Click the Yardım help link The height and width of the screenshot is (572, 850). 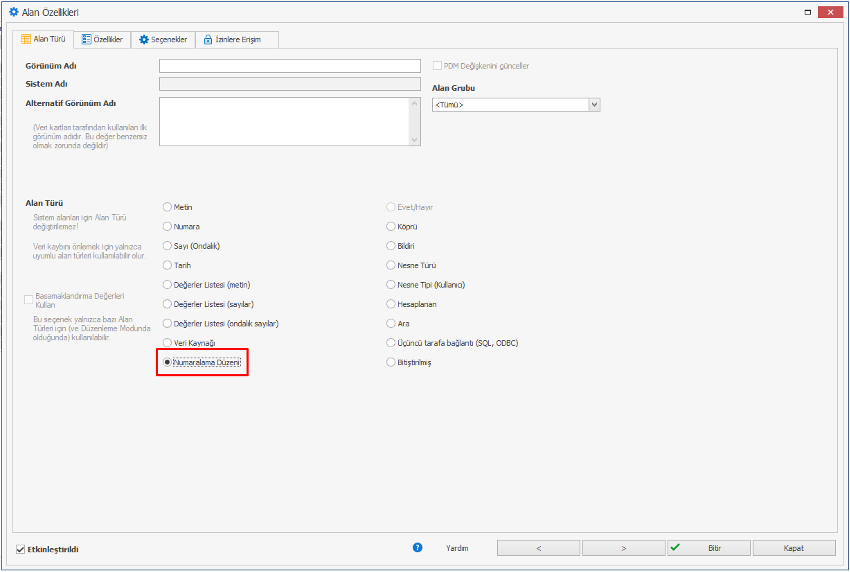[x=457, y=548]
